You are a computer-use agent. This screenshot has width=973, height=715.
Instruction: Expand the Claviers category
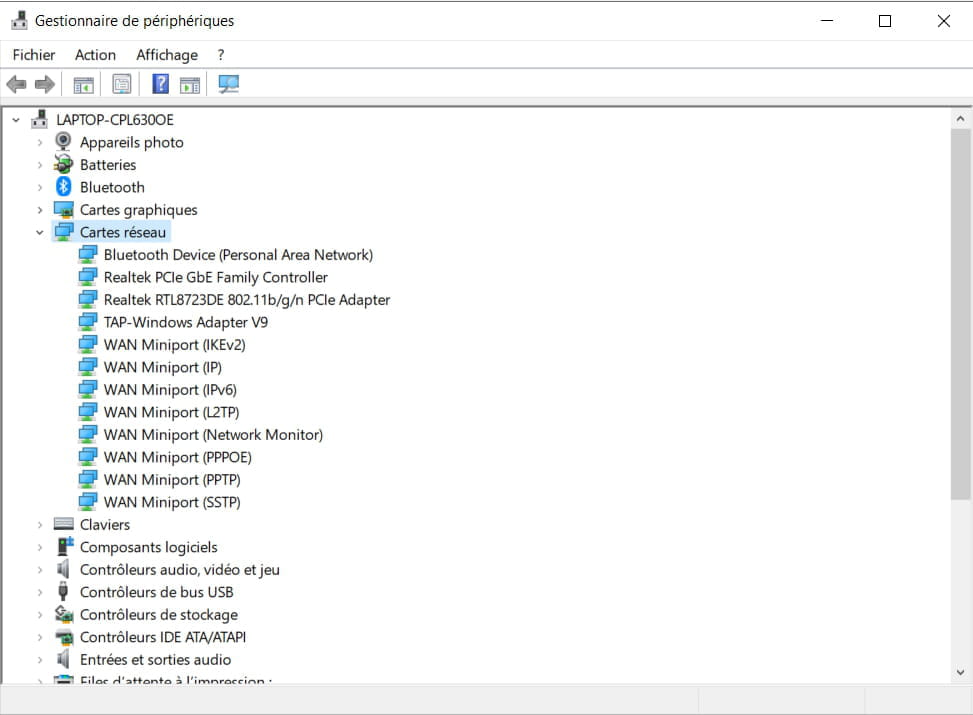point(40,525)
